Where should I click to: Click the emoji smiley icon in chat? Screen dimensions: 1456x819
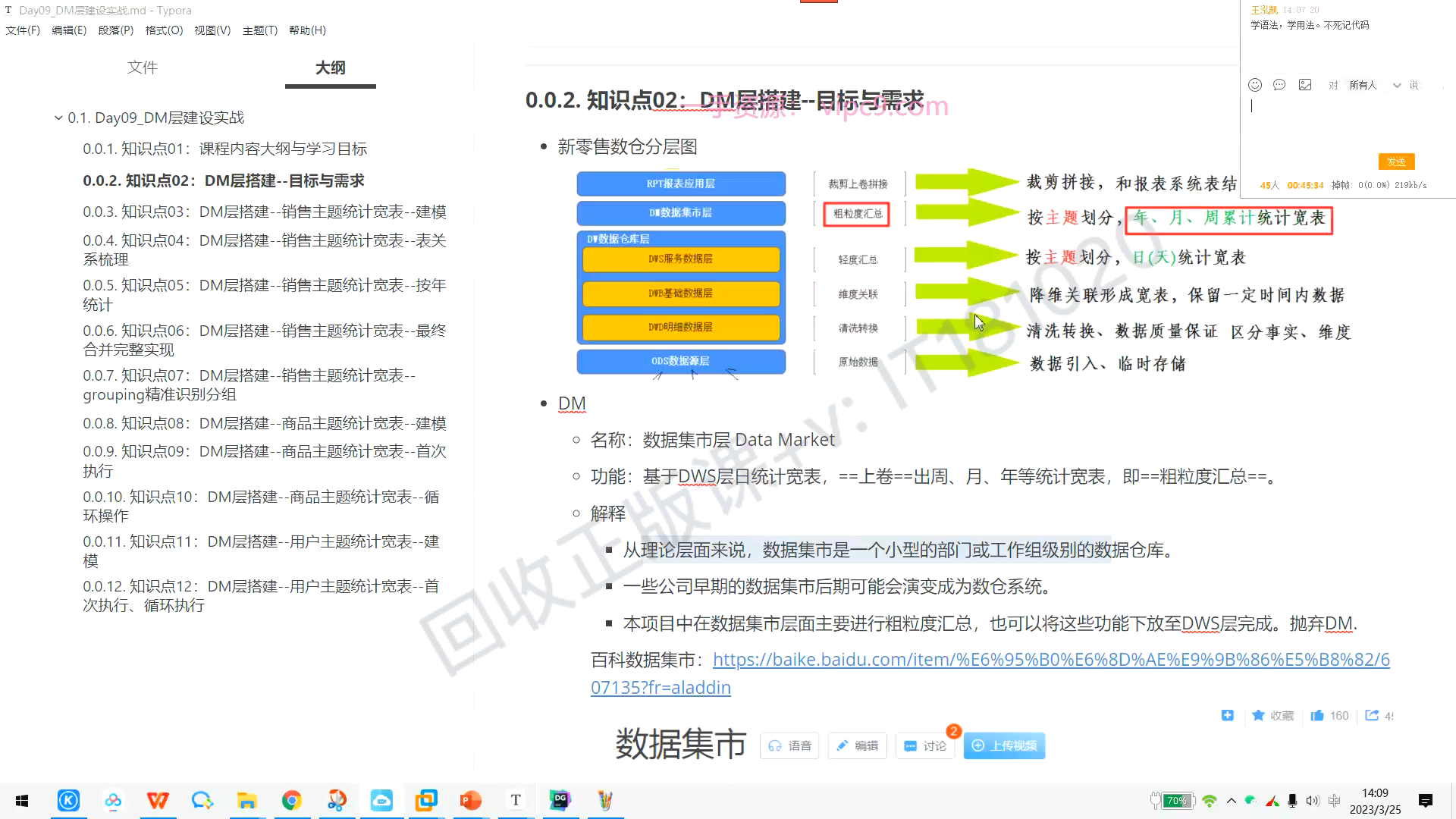click(x=1255, y=85)
